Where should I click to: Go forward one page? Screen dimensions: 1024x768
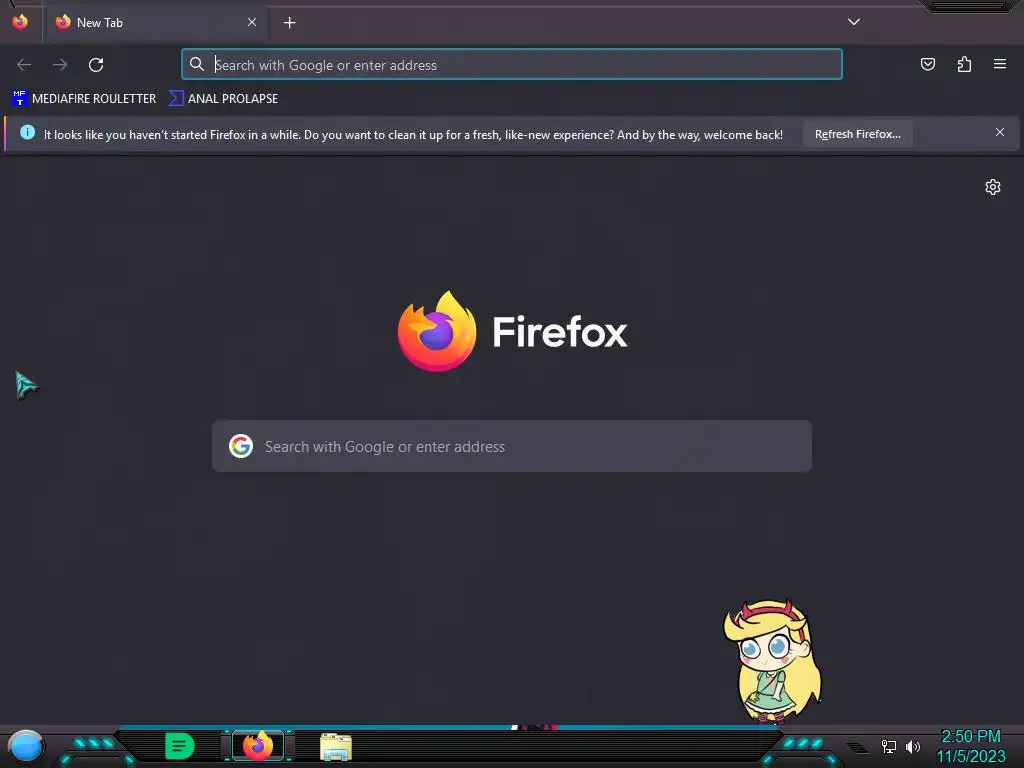(60, 65)
